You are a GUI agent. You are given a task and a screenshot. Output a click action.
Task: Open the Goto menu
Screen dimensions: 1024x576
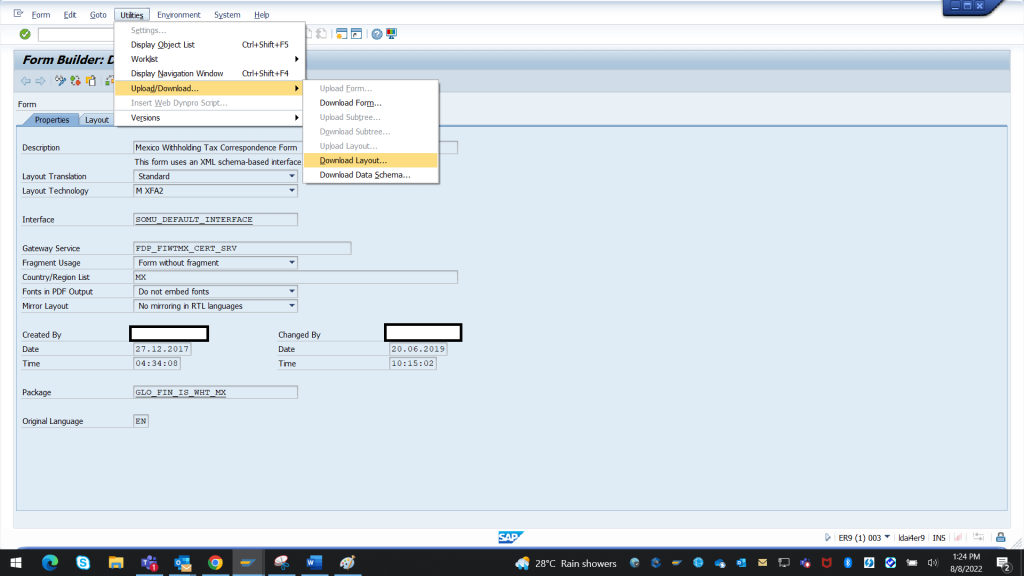point(98,14)
